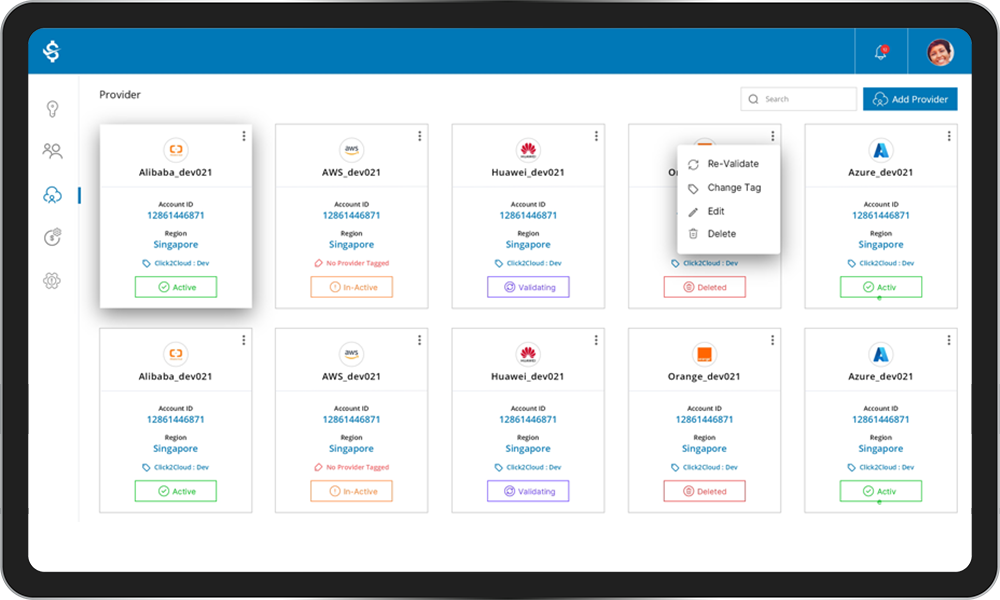1000x600 pixels.
Task: Open the notification bell
Action: point(881,52)
